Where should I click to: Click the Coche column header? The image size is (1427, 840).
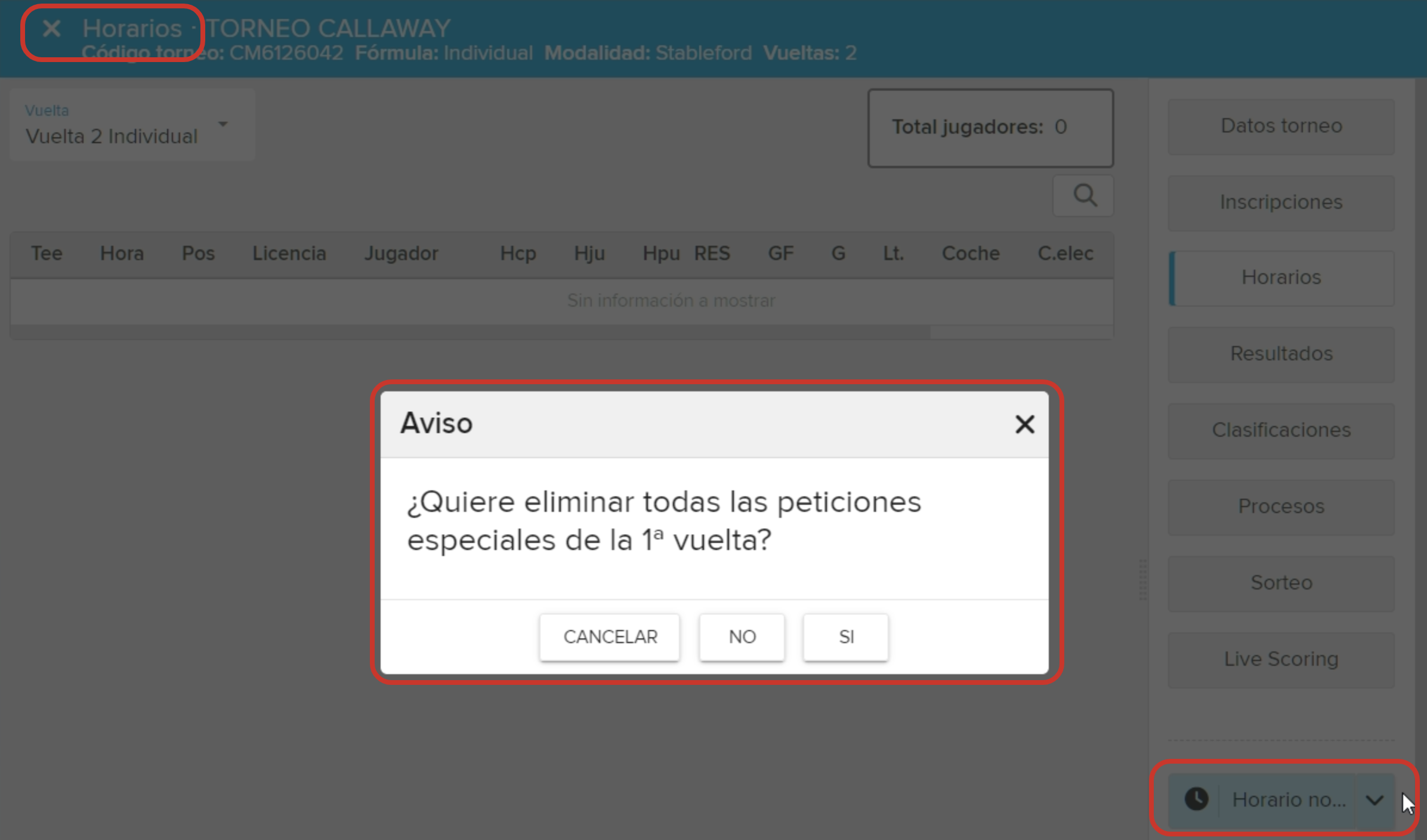pyautogui.click(x=971, y=254)
